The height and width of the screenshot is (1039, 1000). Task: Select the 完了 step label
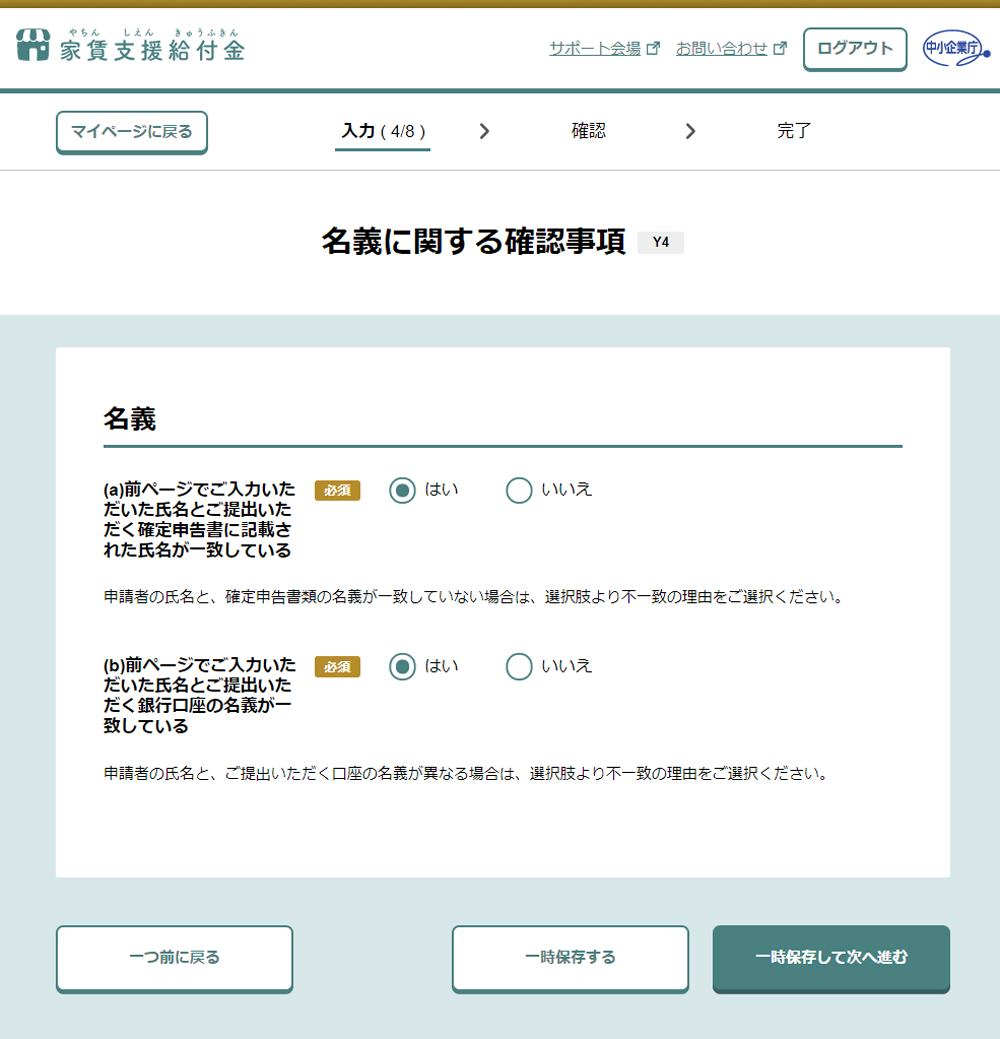click(793, 131)
